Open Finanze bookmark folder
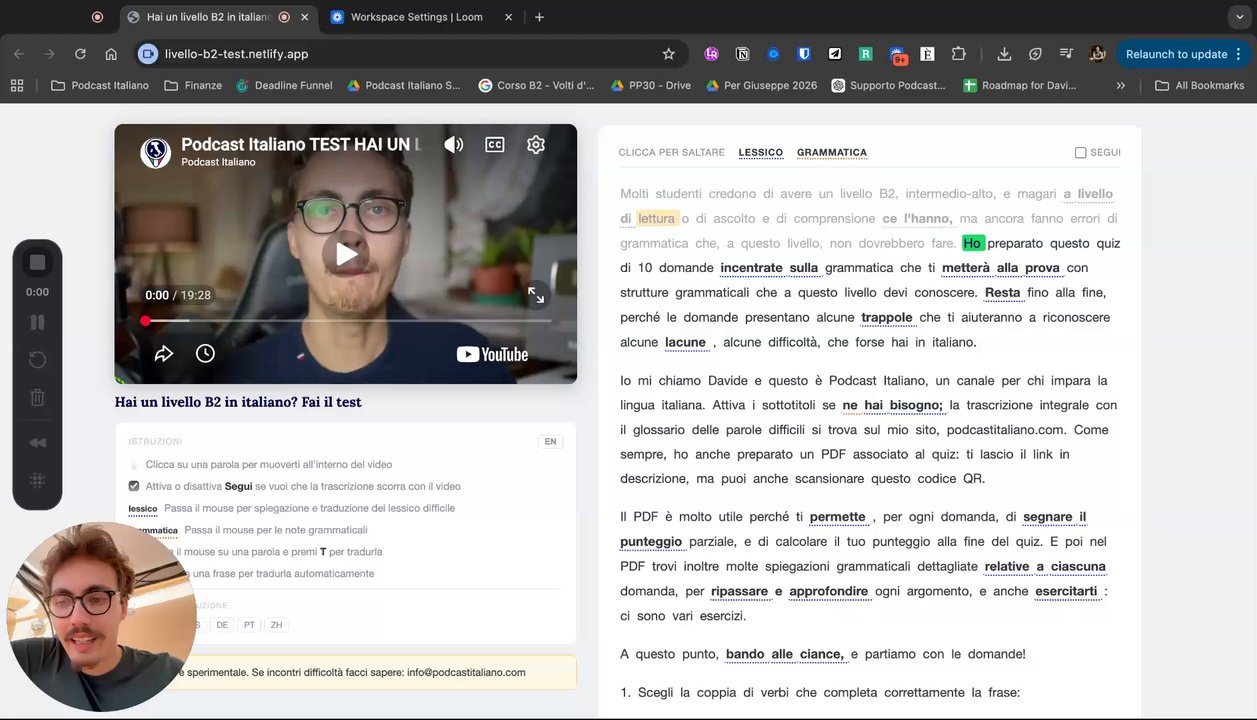 tap(192, 86)
